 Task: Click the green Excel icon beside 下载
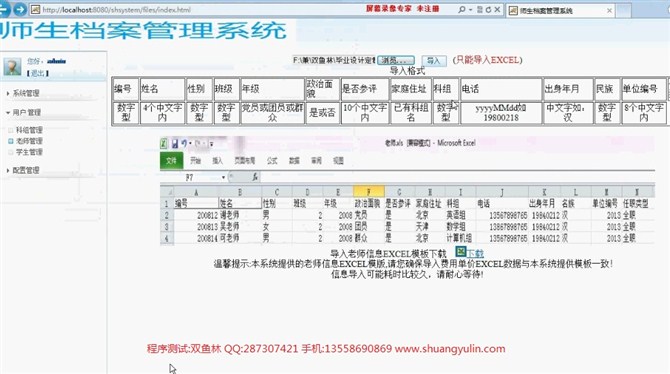460,251
